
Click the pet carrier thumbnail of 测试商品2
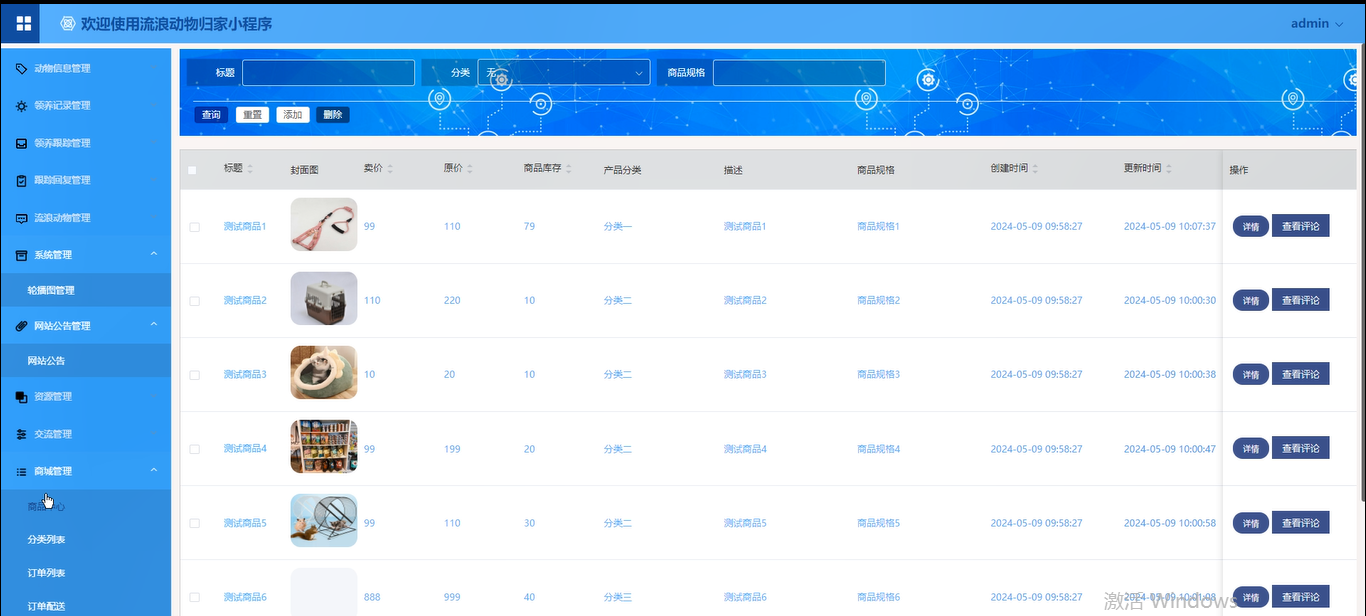pyautogui.click(x=324, y=298)
